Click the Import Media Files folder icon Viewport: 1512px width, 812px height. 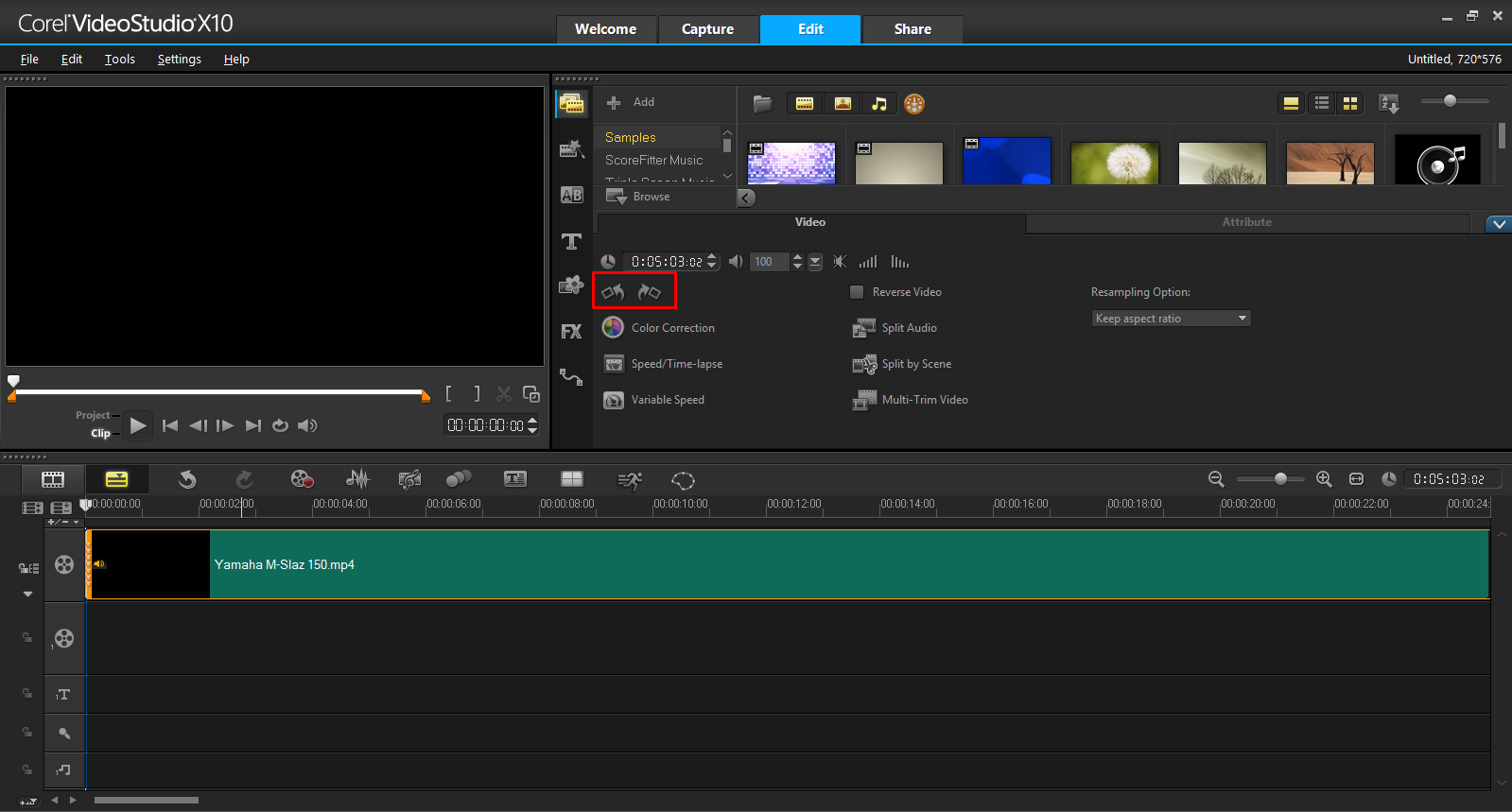[x=762, y=104]
